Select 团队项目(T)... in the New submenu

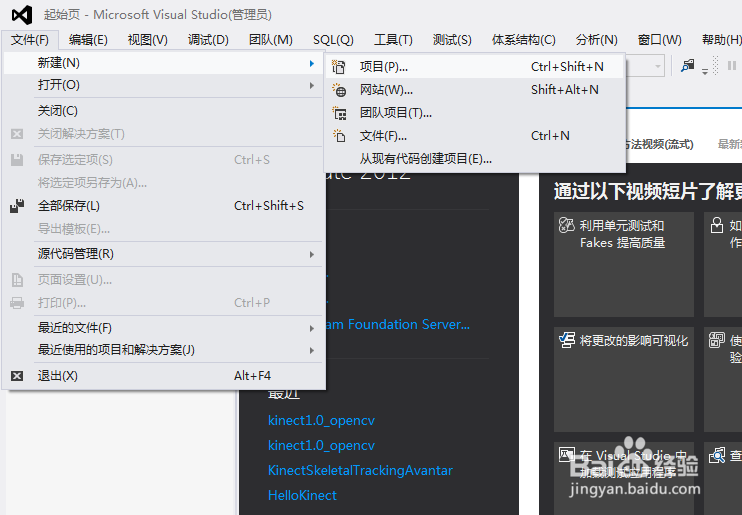(x=475, y=113)
